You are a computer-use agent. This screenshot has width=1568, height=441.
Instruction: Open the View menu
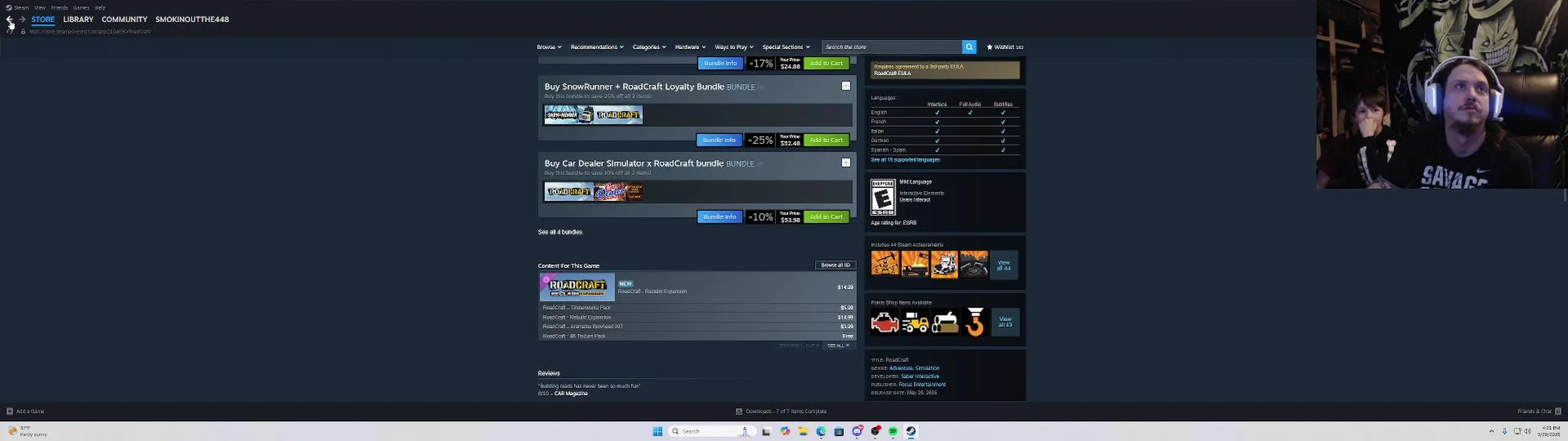point(40,7)
